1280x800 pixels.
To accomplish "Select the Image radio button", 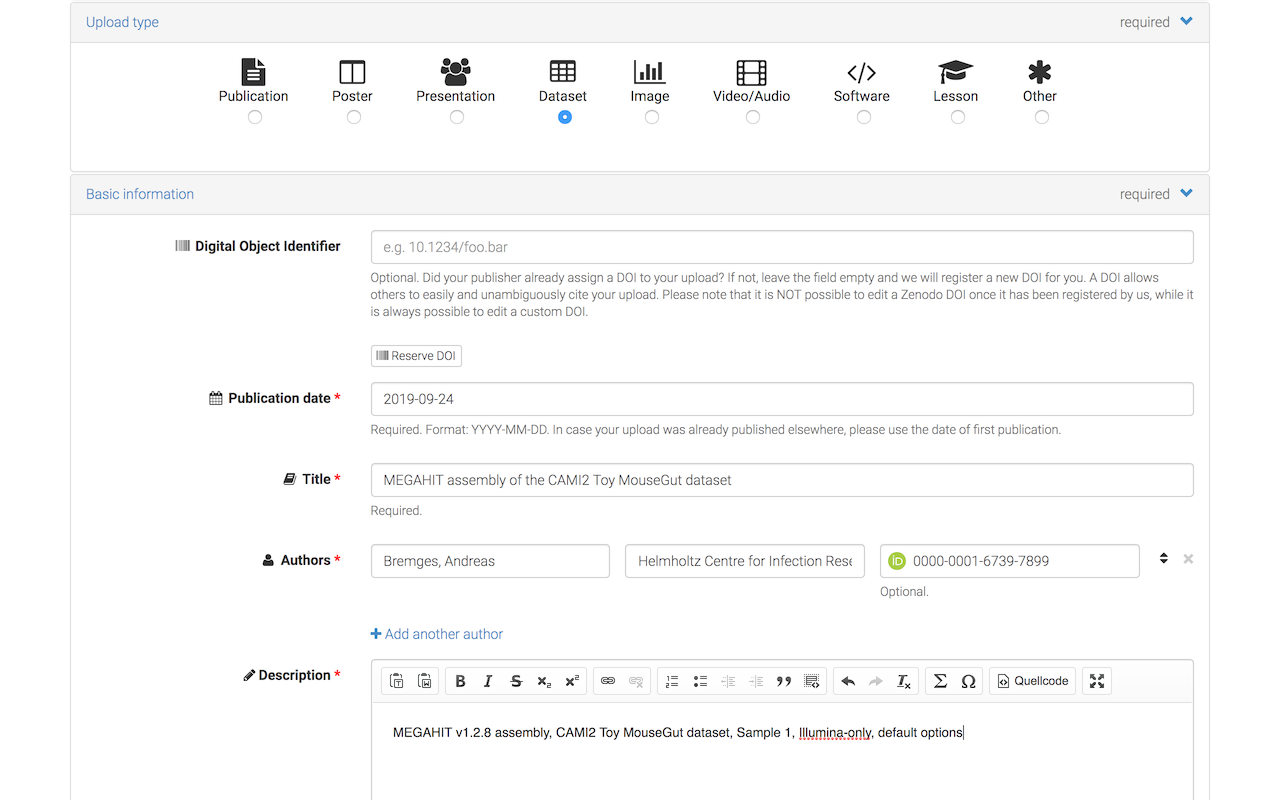I will click(652, 117).
